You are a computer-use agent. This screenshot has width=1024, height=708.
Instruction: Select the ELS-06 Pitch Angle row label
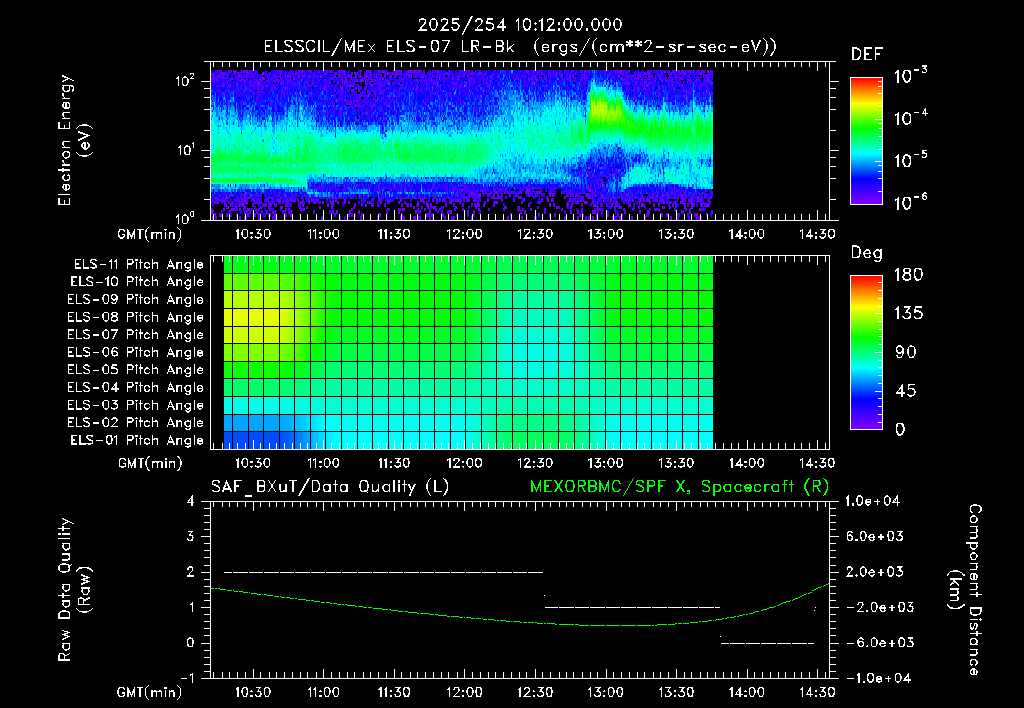[x=136, y=352]
